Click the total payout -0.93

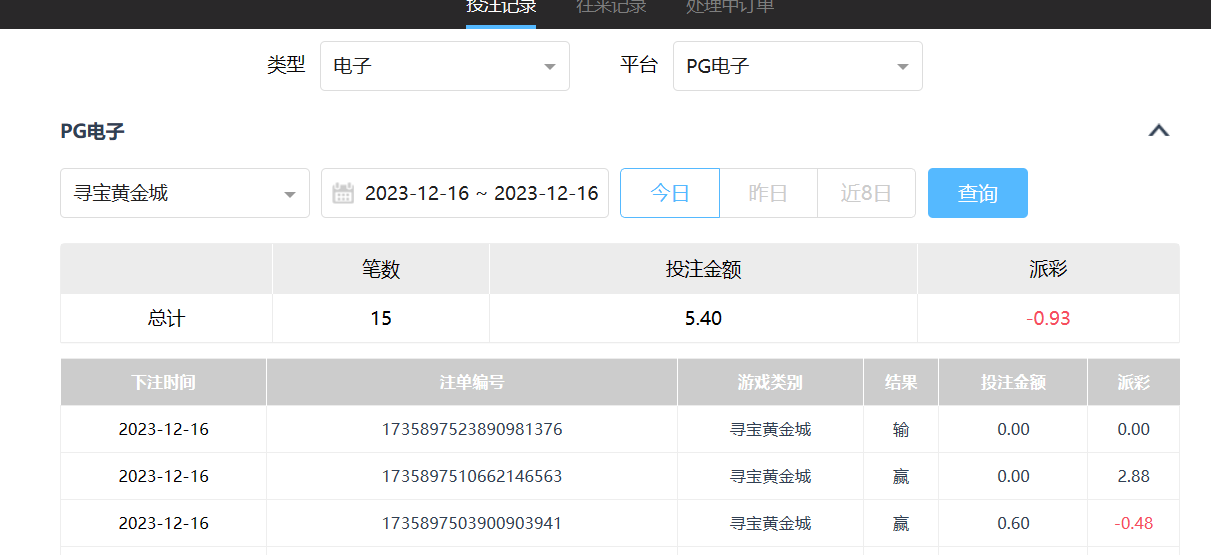pyautogui.click(x=1048, y=319)
